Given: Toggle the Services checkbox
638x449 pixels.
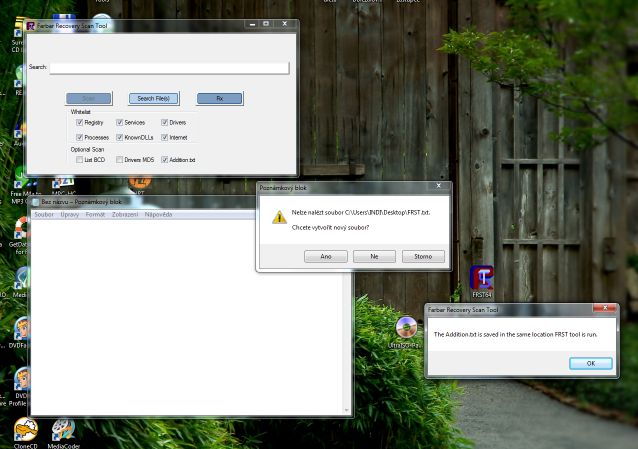Looking at the screenshot, I should [120, 123].
